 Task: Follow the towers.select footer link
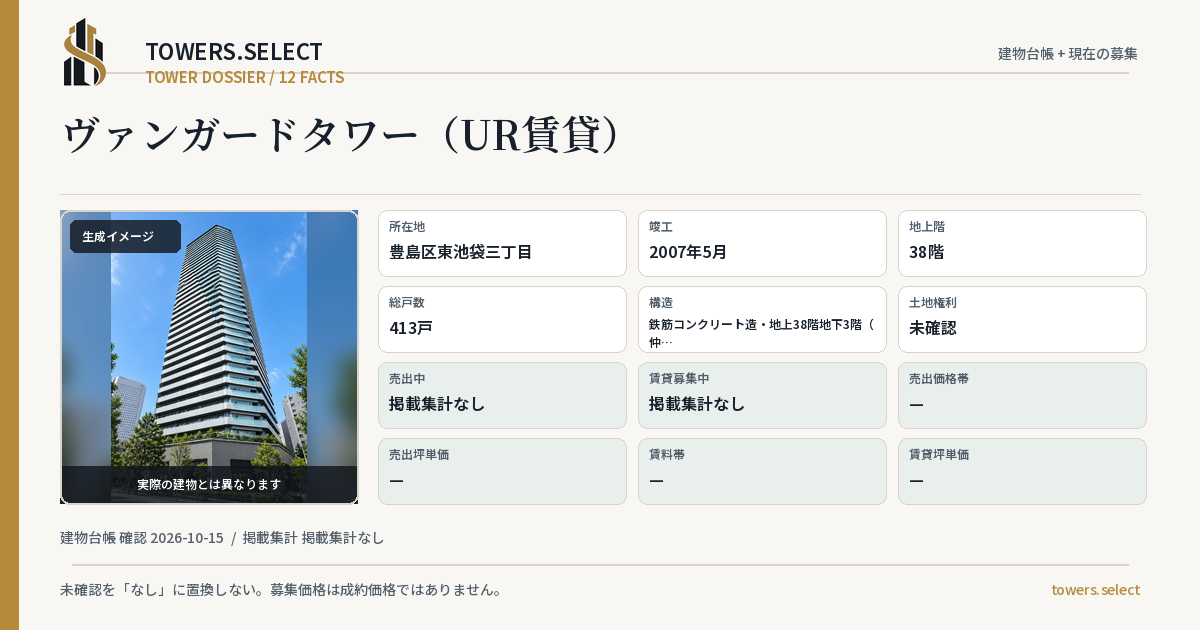pyautogui.click(x=1095, y=590)
